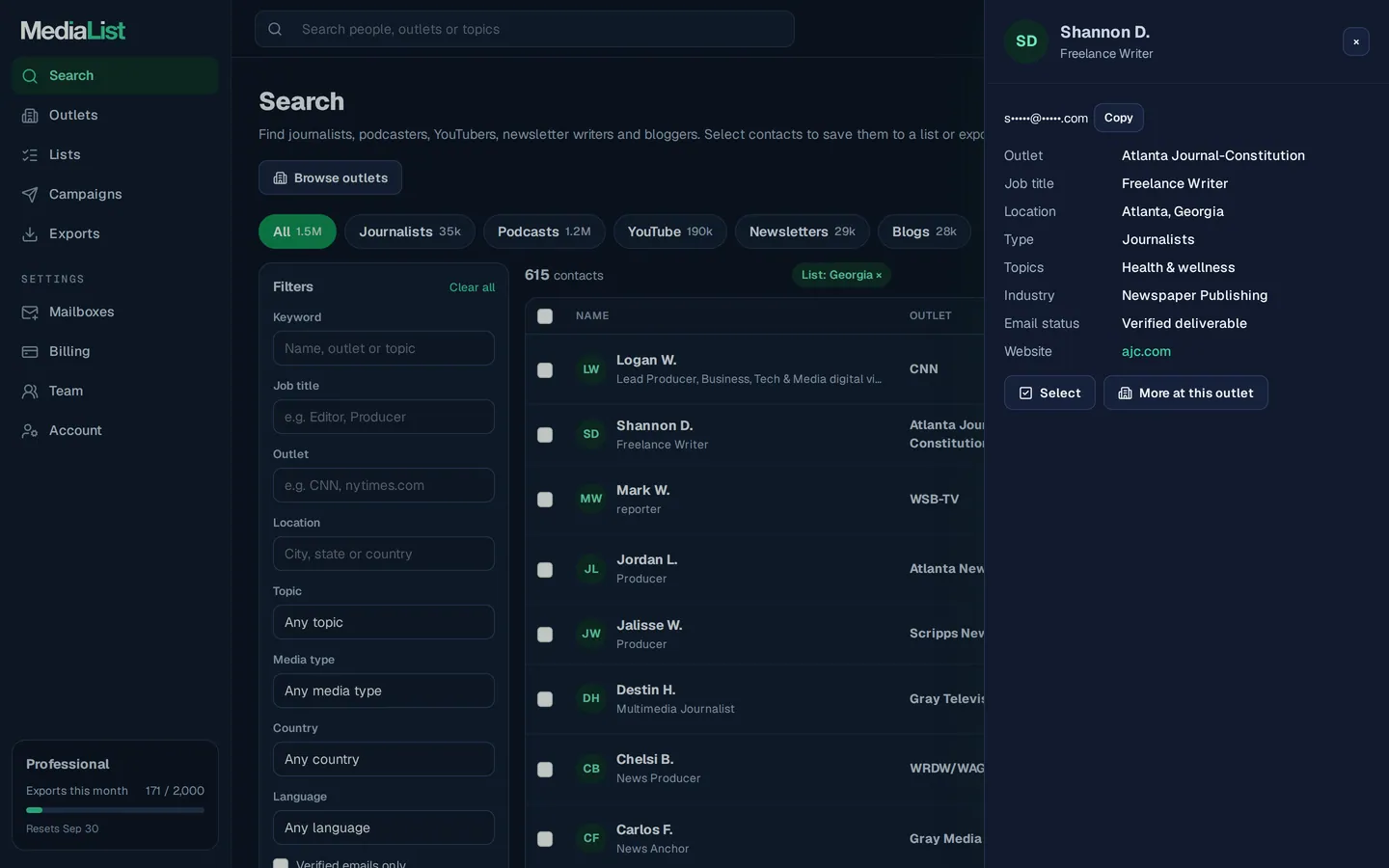The height and width of the screenshot is (868, 1389).
Task: Click the DH avatar for Destin H.
Action: click(591, 698)
